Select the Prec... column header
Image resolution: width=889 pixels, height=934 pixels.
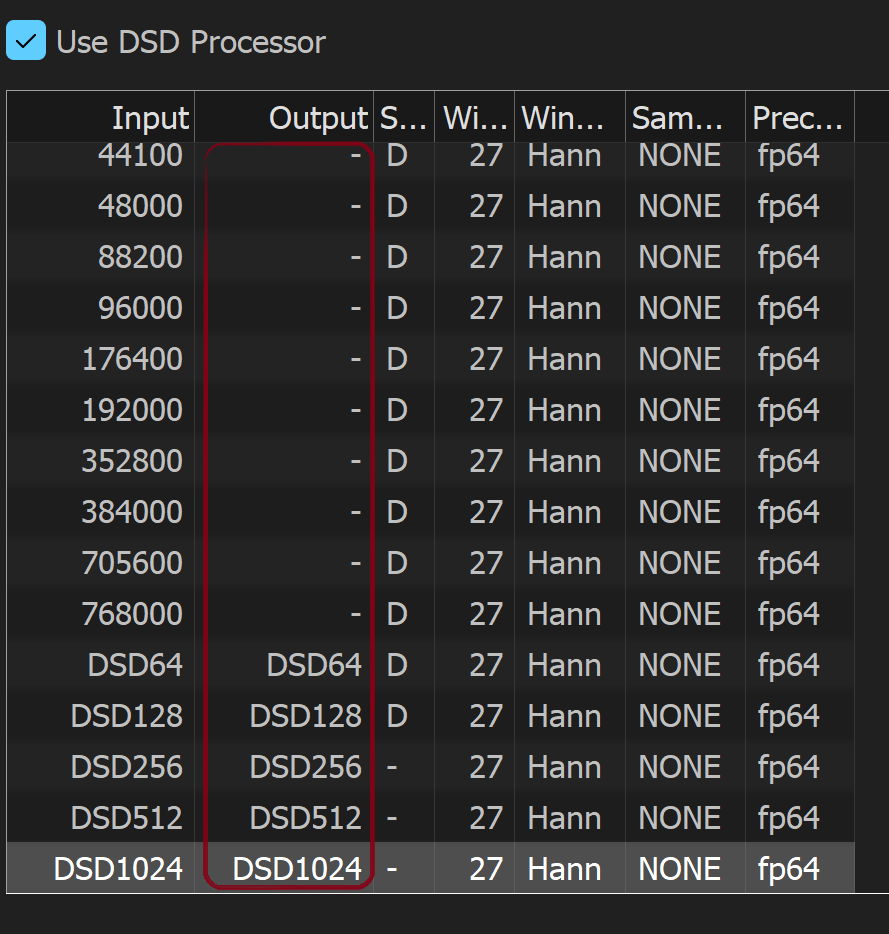[800, 117]
